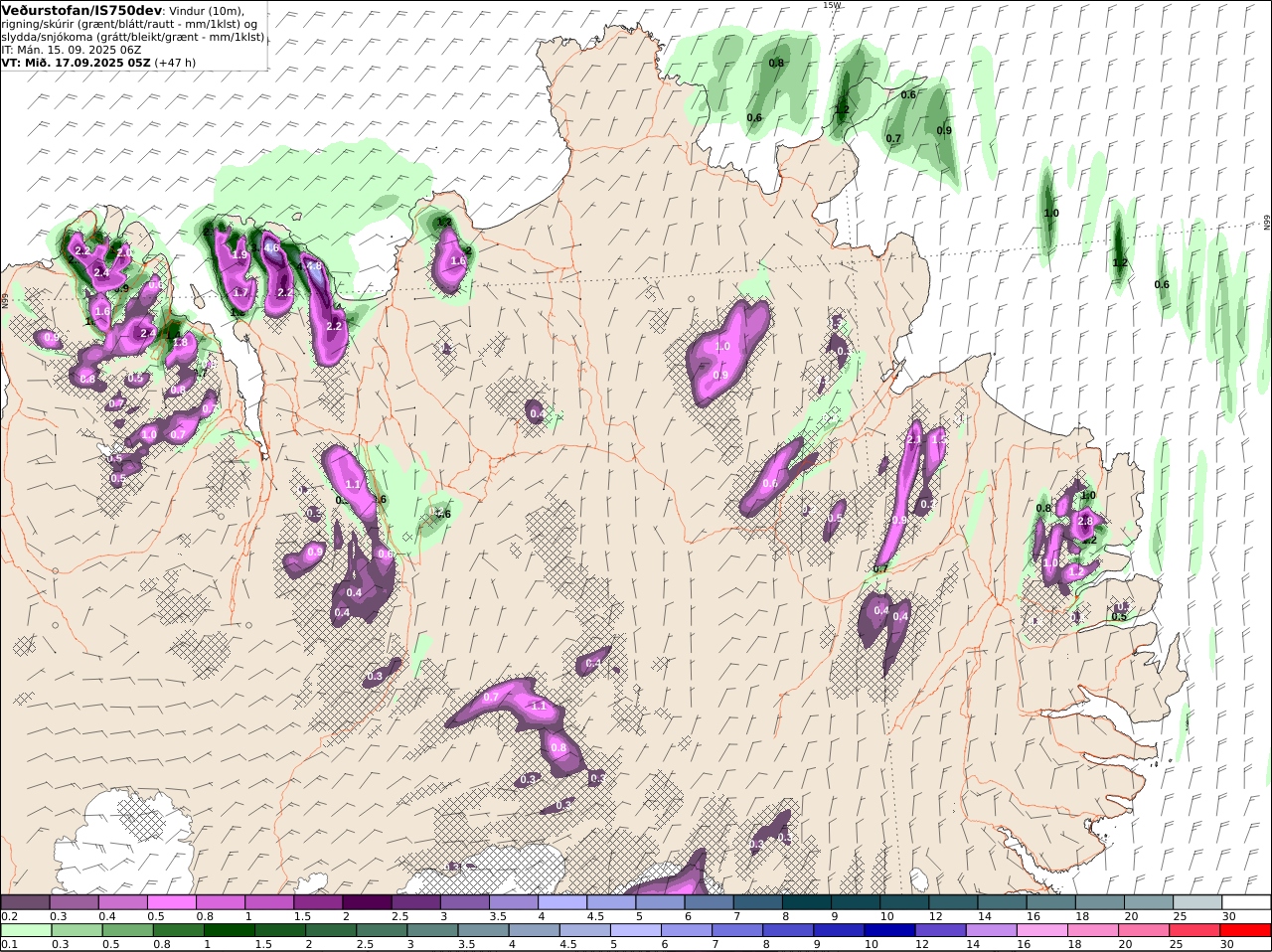Select top legend swatch between 0.2 and 0.3

[25, 901]
